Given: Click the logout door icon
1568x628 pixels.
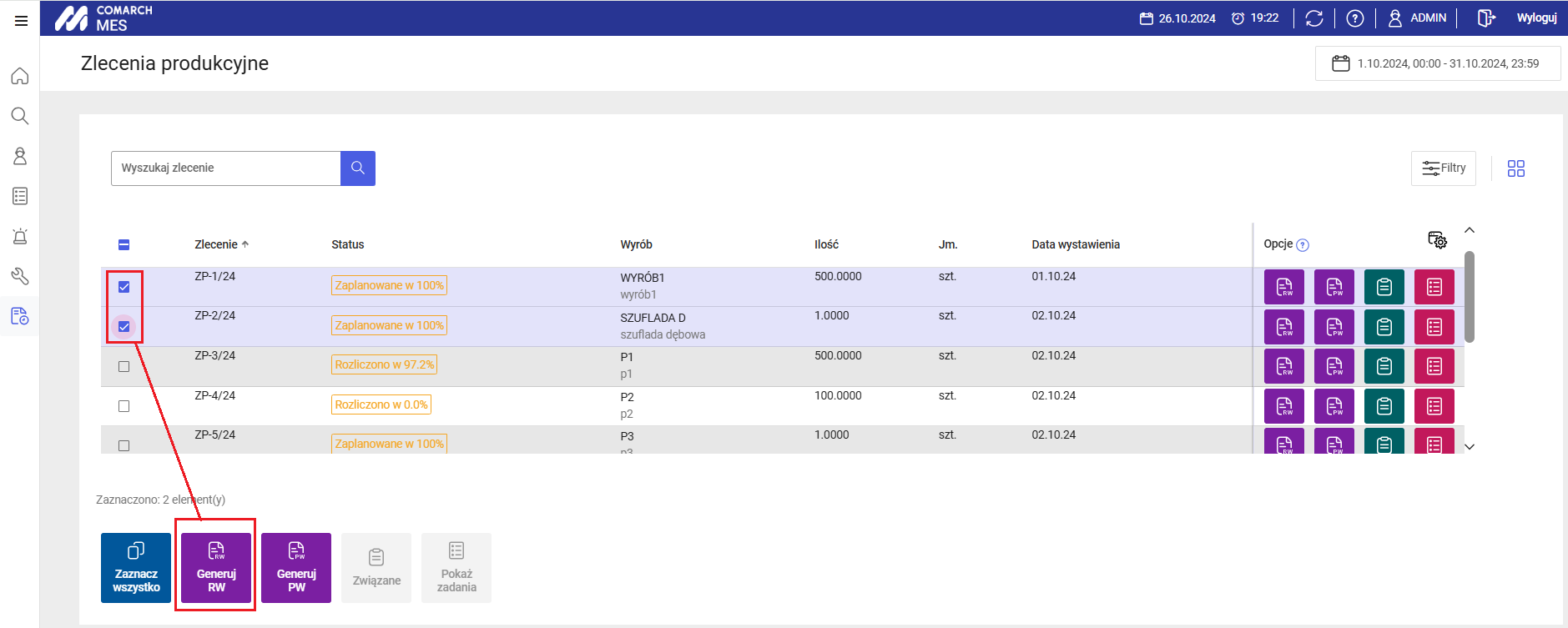Looking at the screenshot, I should (1486, 18).
